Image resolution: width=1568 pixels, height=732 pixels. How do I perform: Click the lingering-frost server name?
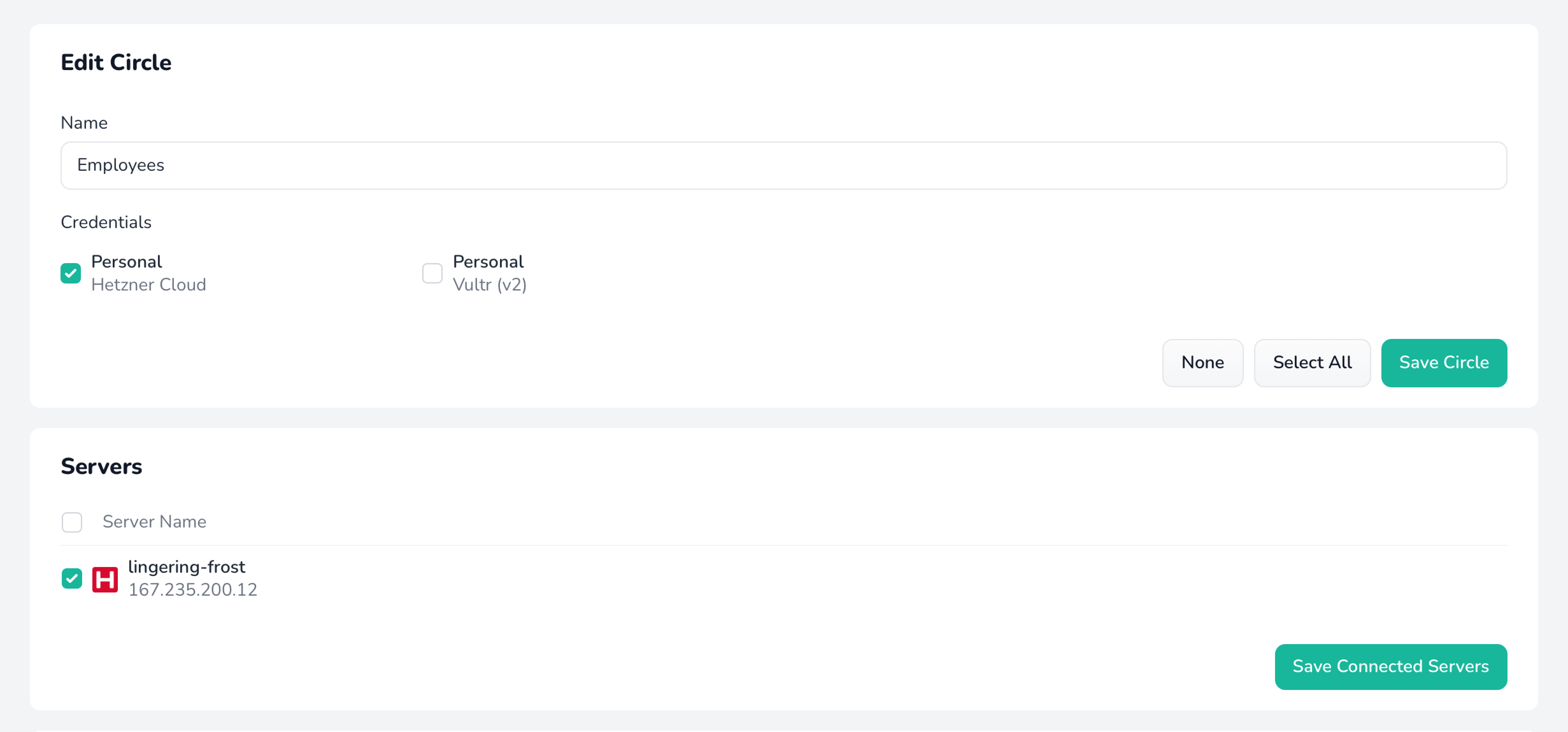(186, 567)
